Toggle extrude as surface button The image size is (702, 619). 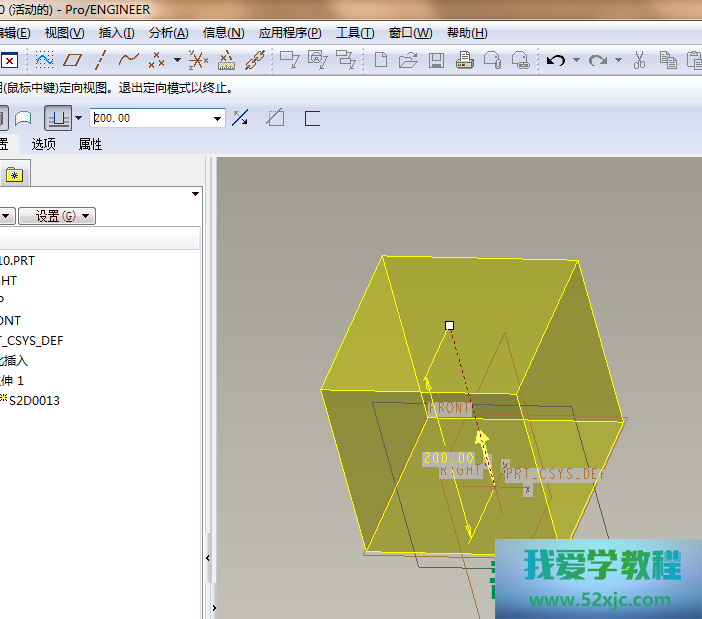pos(22,118)
